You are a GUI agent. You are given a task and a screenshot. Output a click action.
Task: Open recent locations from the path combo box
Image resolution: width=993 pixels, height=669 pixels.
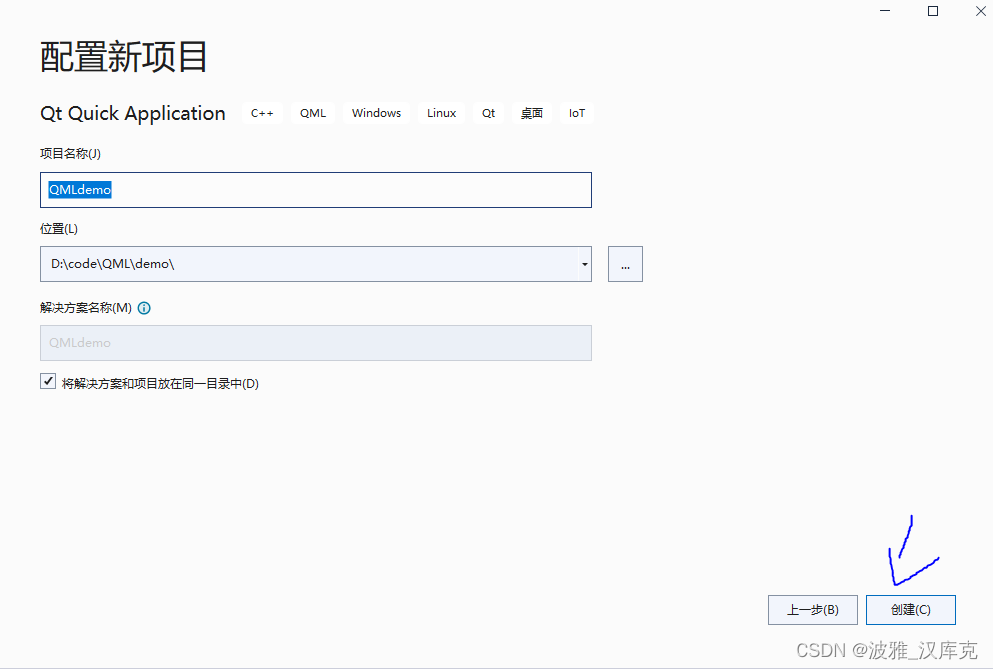583,264
